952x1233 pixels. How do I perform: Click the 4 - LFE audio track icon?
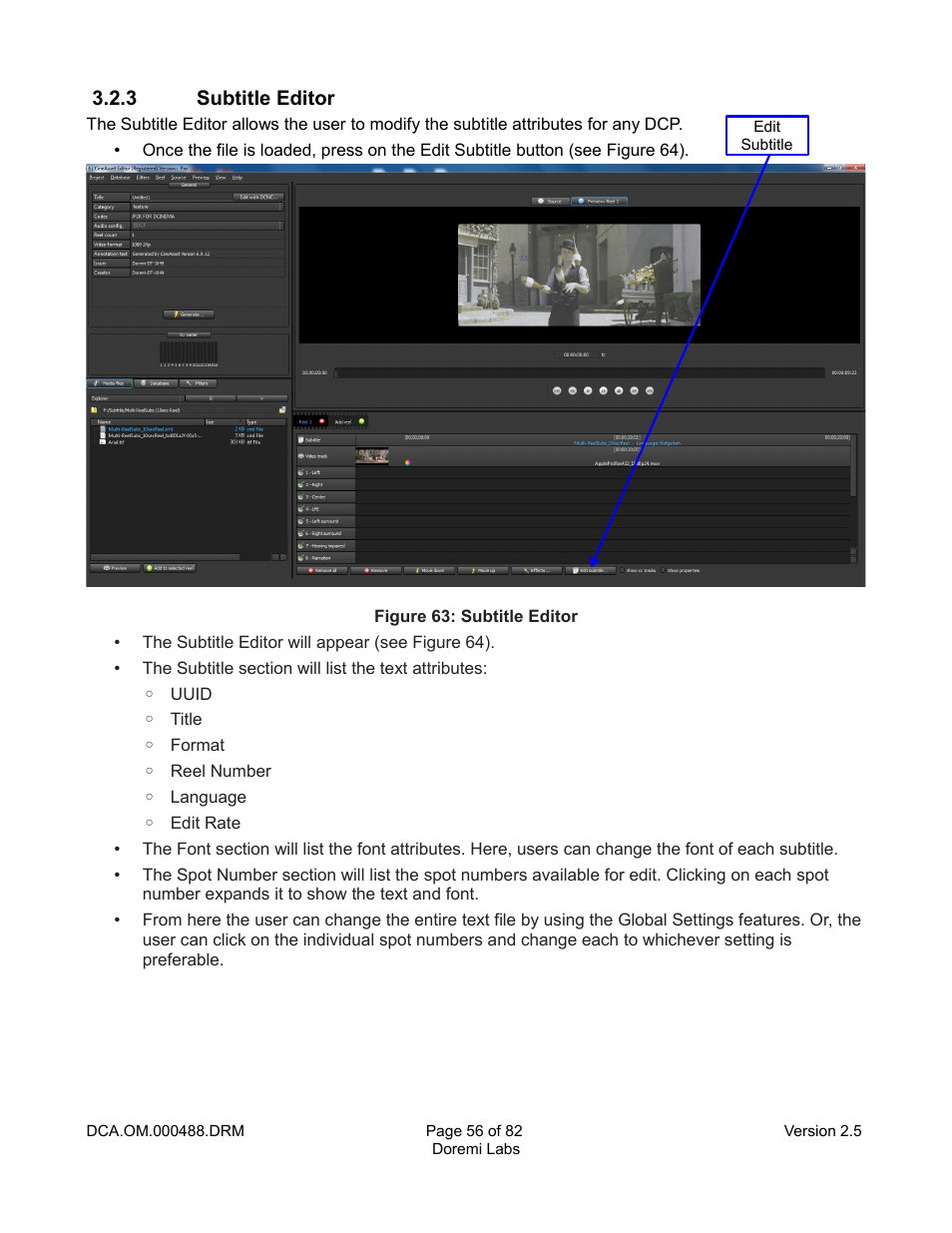(x=301, y=509)
